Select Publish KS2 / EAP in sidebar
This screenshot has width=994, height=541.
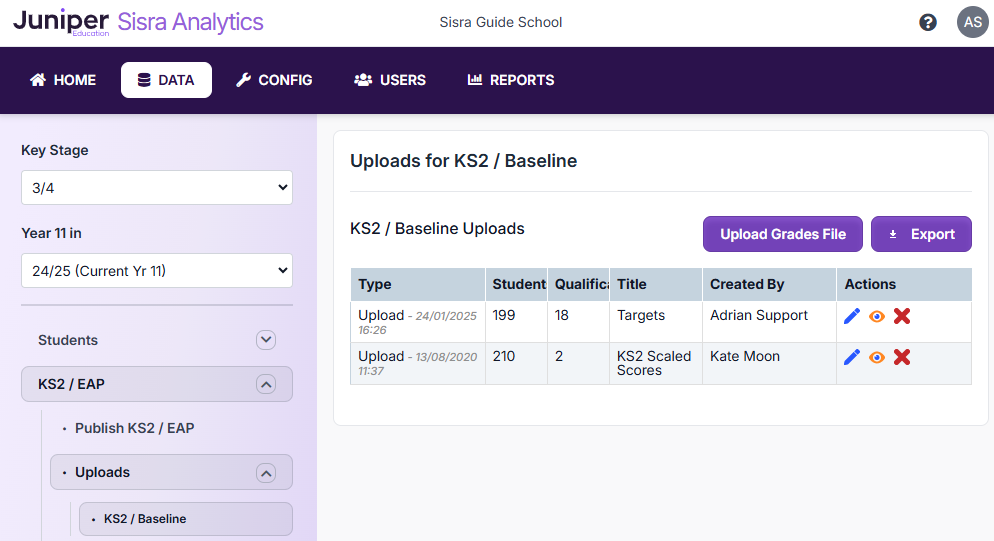(134, 428)
